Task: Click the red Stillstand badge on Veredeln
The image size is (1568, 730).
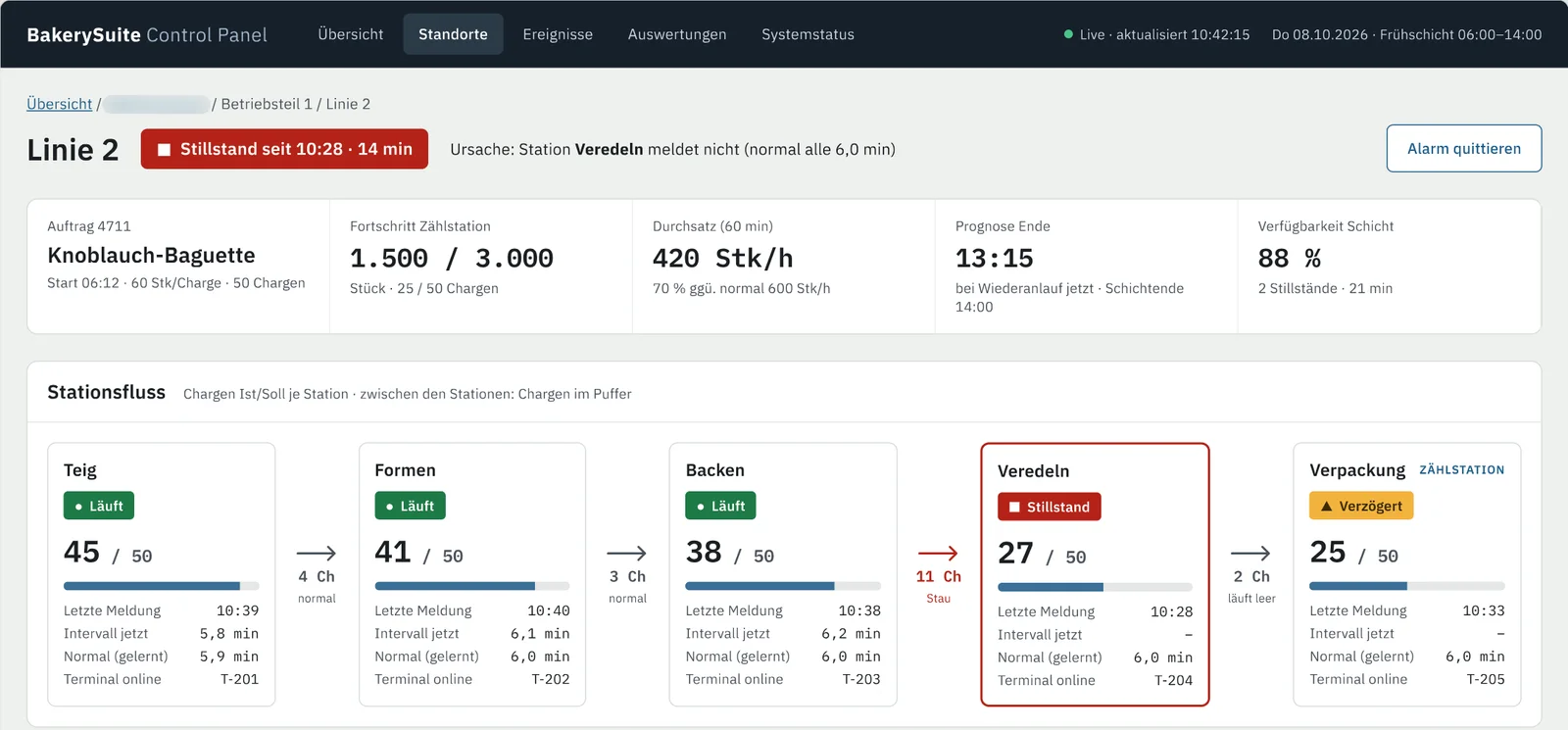Action: click(1050, 507)
